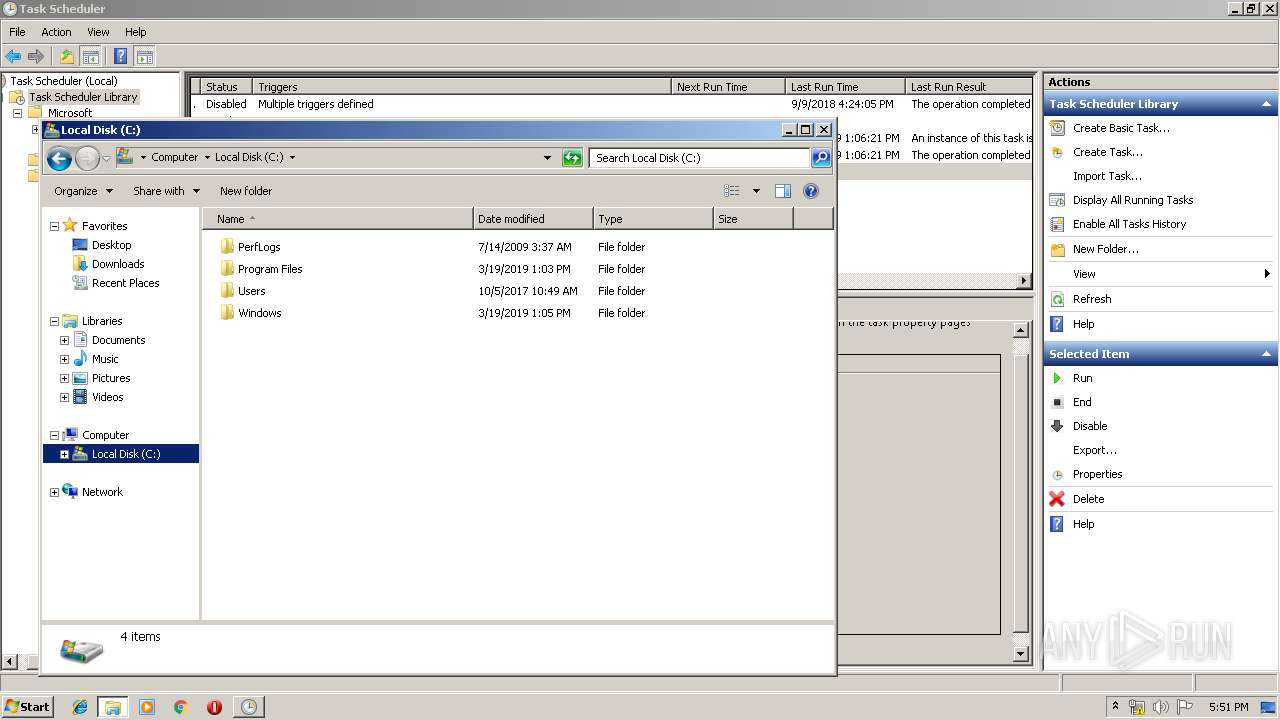The height and width of the screenshot is (720, 1280).
Task: Open the File menu
Action: click(17, 32)
